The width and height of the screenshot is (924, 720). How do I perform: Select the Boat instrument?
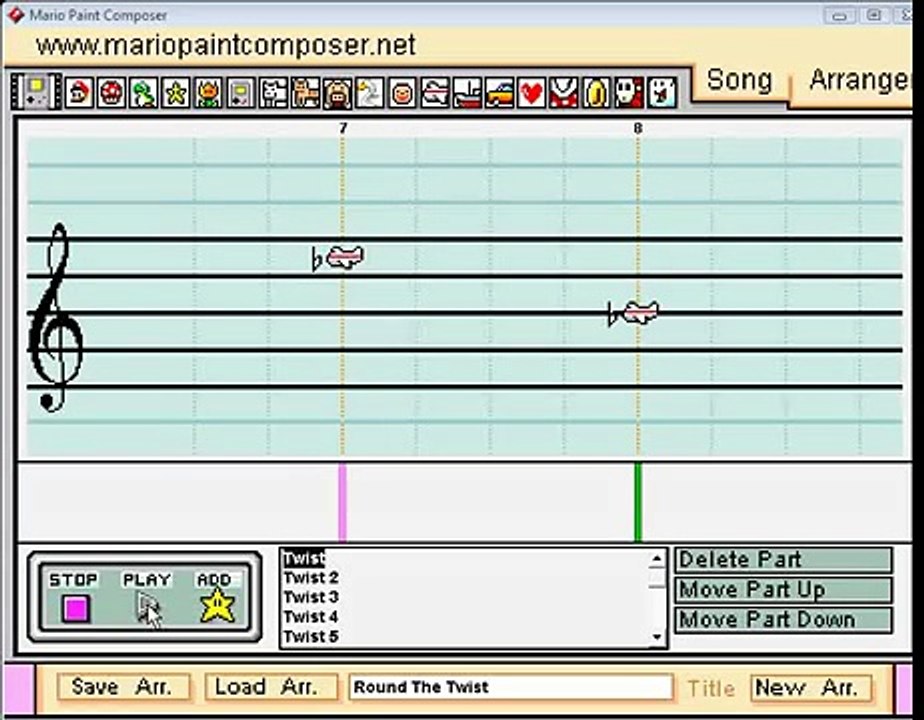coord(467,93)
